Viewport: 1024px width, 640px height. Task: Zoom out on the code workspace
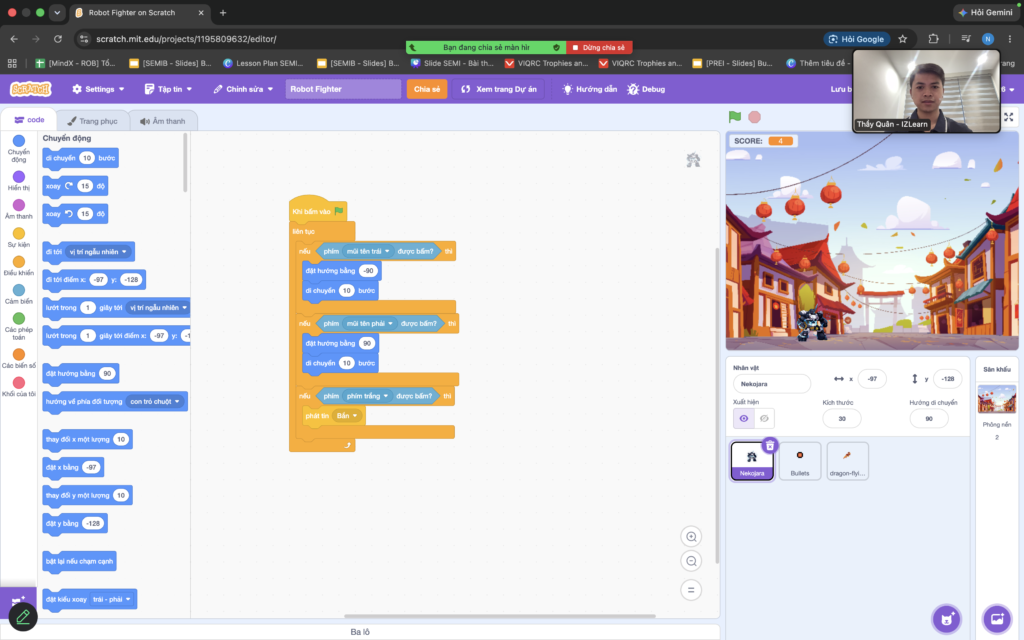(691, 561)
